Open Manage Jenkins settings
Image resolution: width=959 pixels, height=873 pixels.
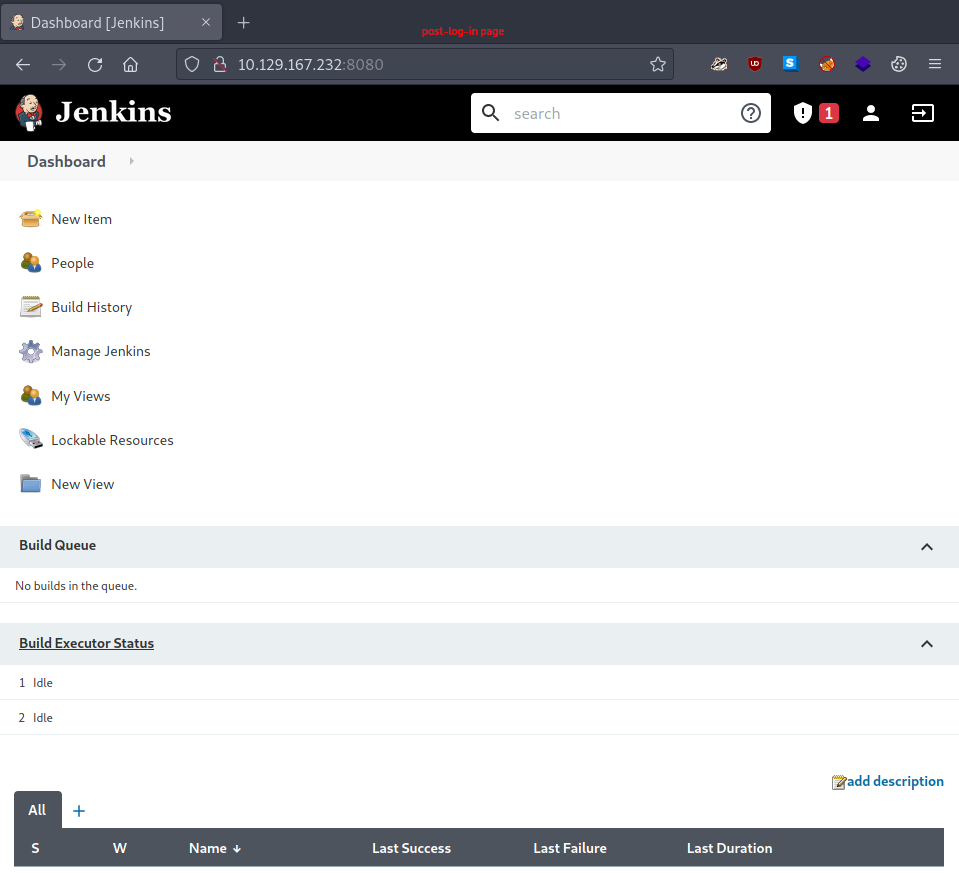tap(100, 351)
